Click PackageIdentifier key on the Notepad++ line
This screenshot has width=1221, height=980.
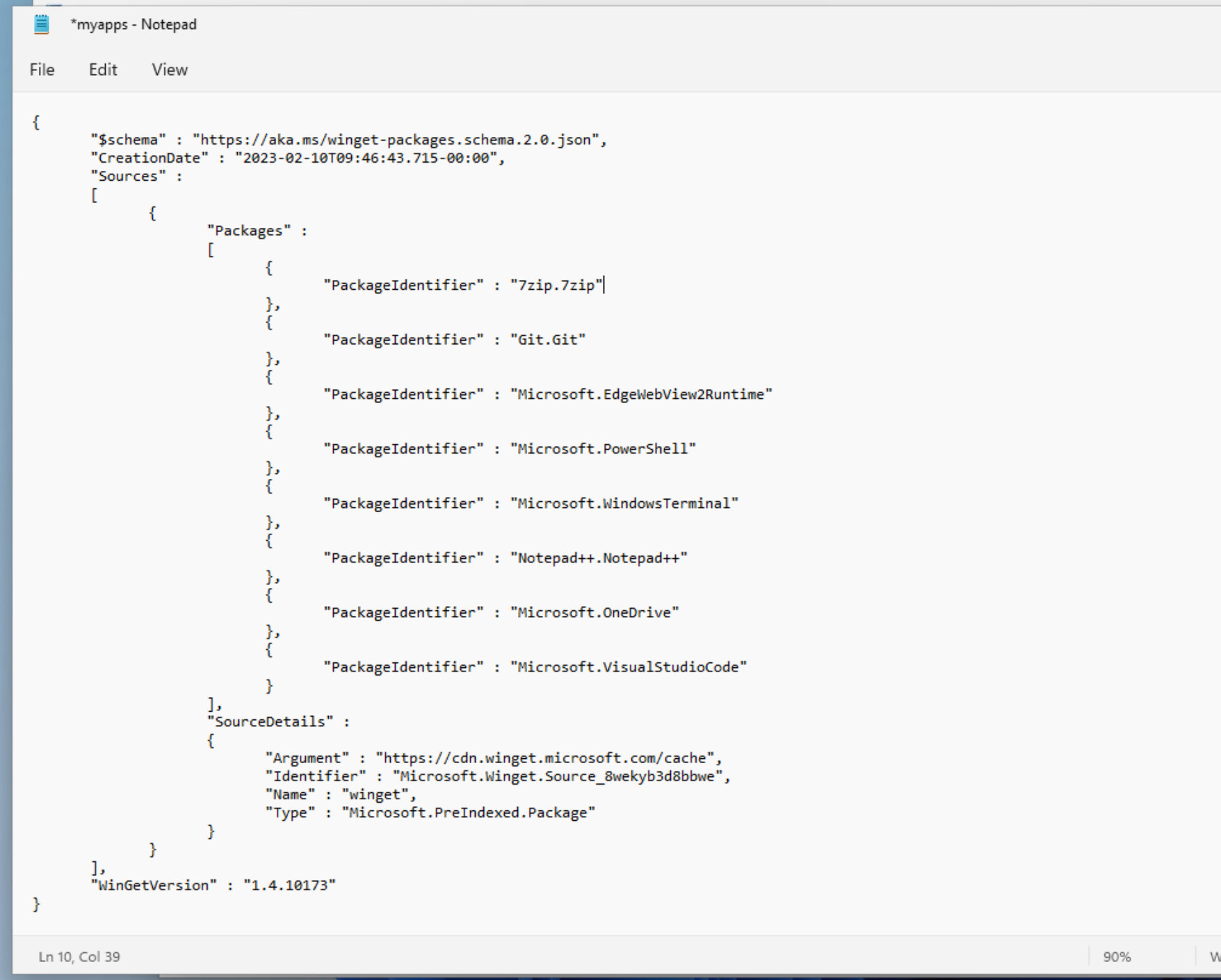coord(403,557)
